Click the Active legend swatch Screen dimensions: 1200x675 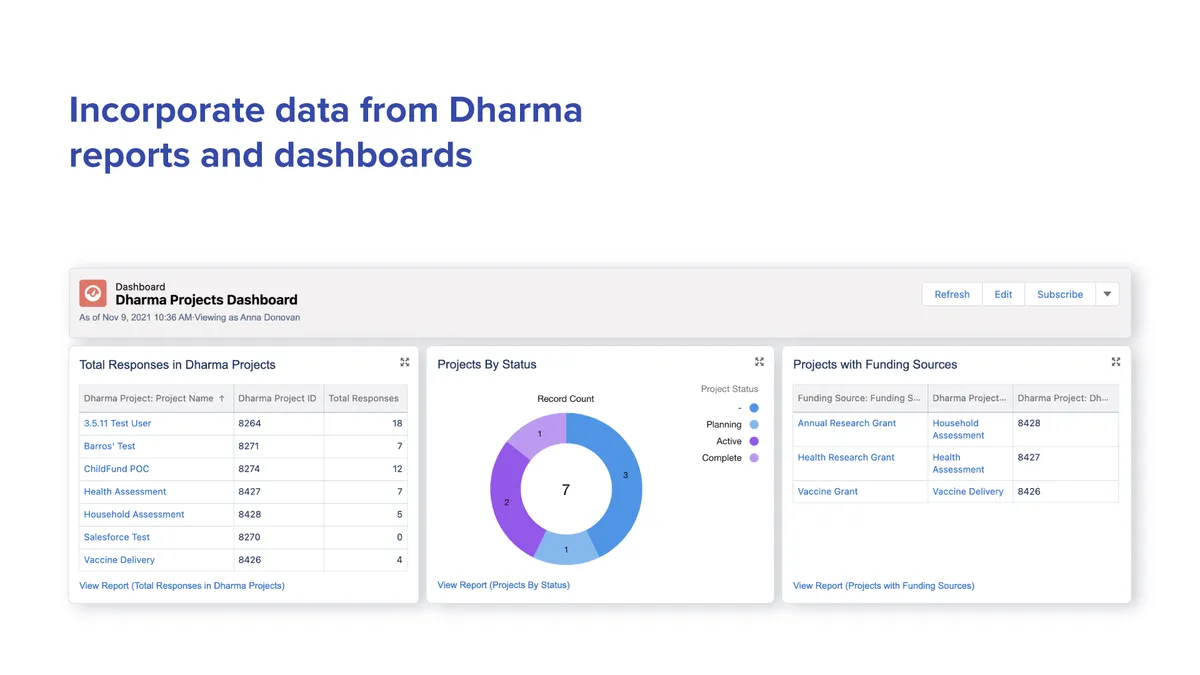pyautogui.click(x=754, y=441)
